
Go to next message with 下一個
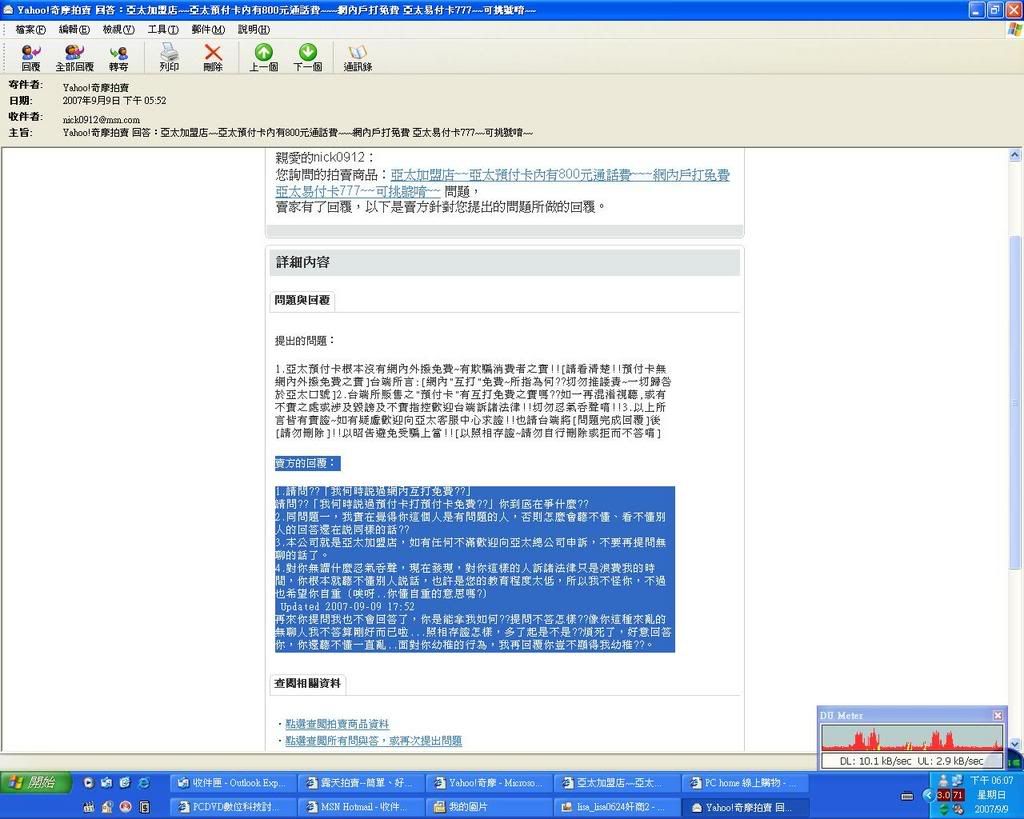tap(308, 57)
